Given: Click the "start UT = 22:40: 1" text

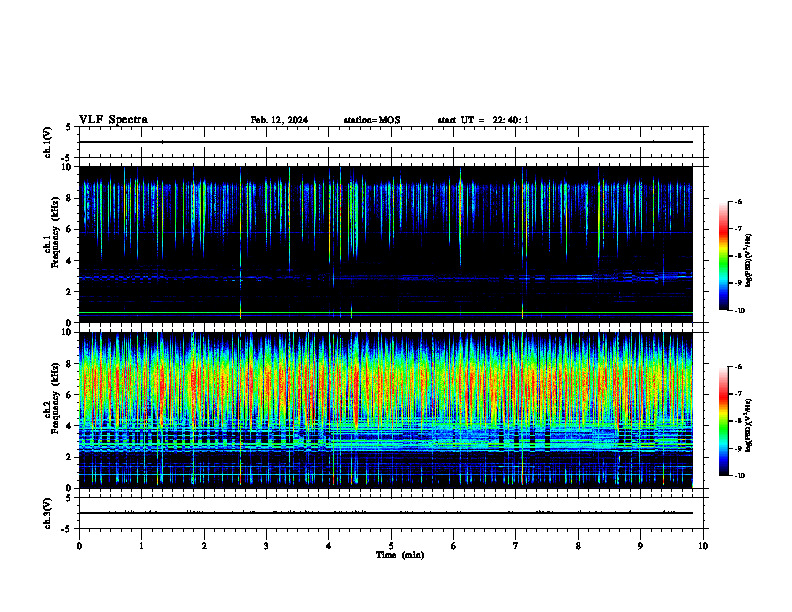Looking at the screenshot, I should 483,120.
